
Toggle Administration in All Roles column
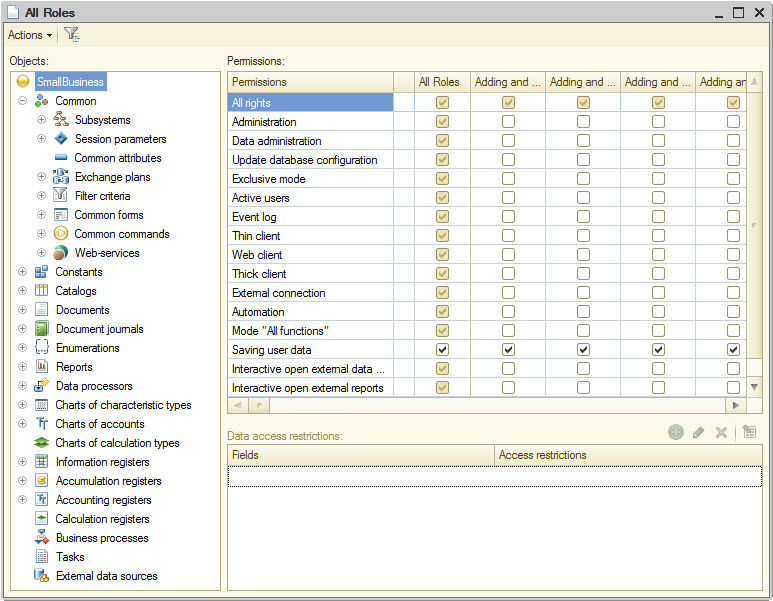click(442, 121)
